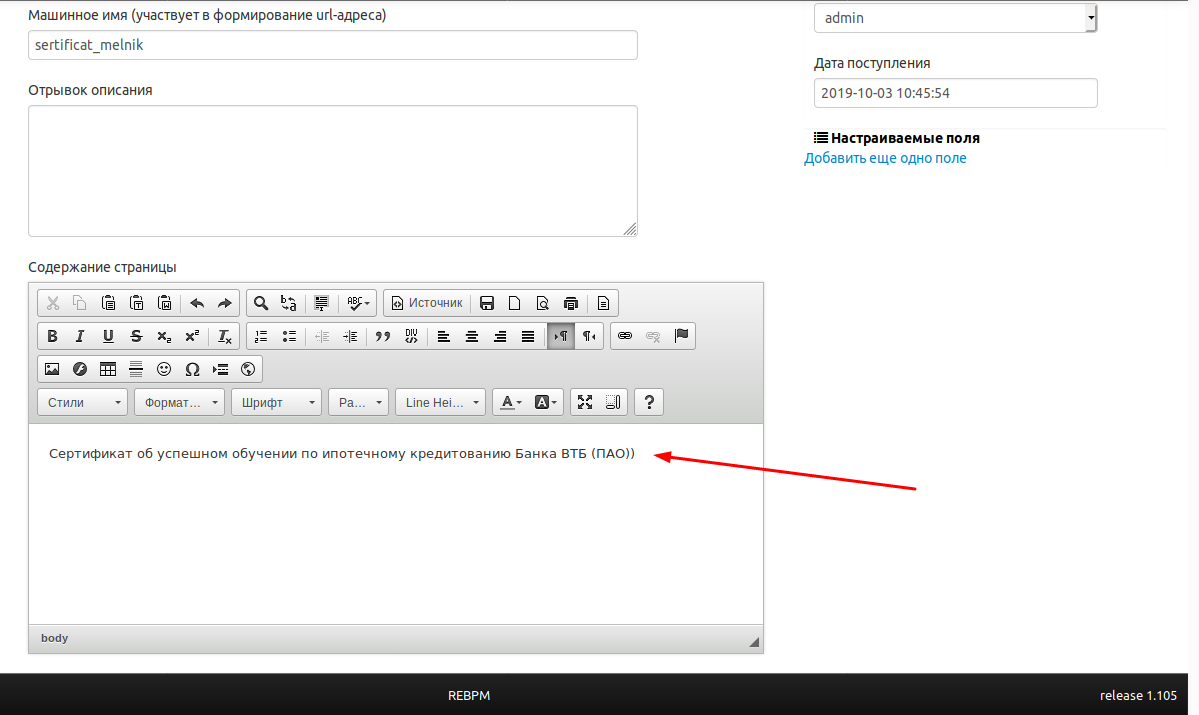The width and height of the screenshot is (1199, 715).
Task: Click the Save diskette icon
Action: pyautogui.click(x=486, y=303)
